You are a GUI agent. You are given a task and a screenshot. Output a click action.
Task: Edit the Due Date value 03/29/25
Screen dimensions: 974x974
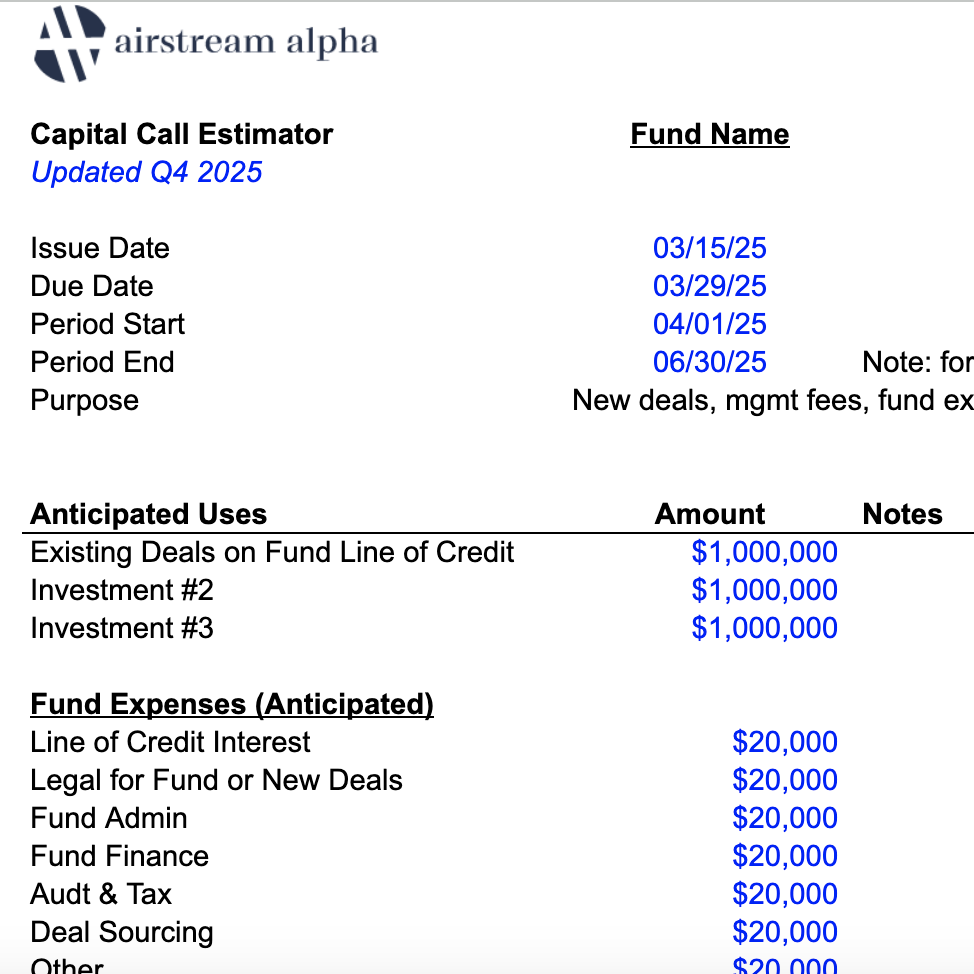click(709, 286)
